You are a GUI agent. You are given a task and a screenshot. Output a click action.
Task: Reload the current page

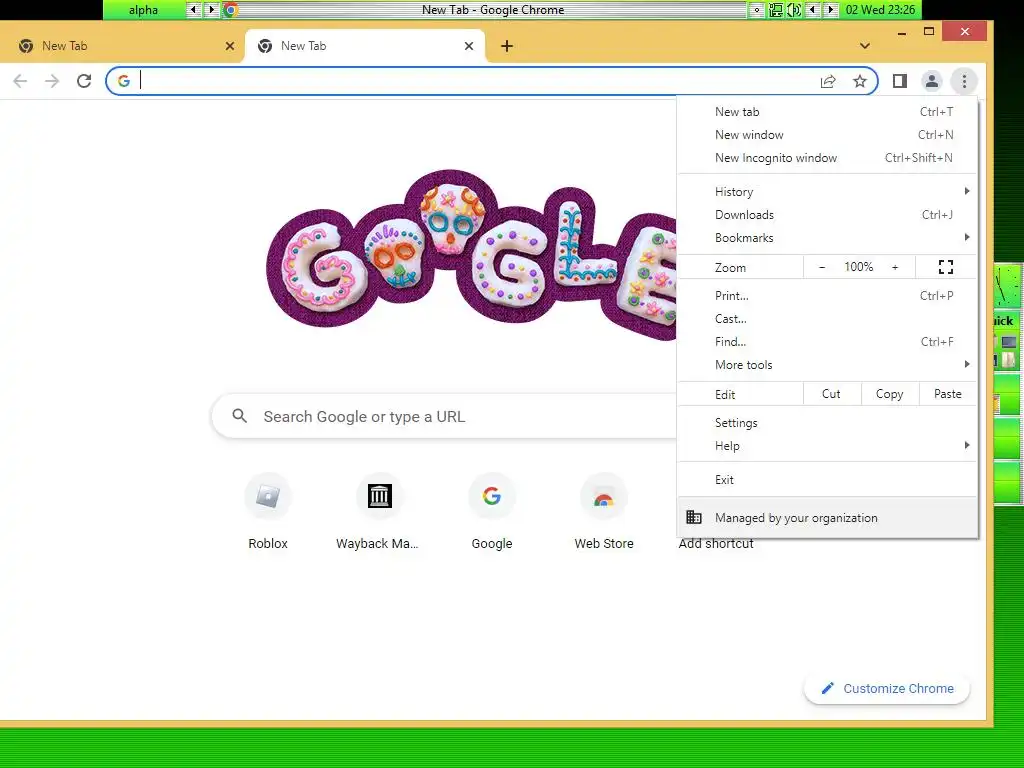point(84,81)
